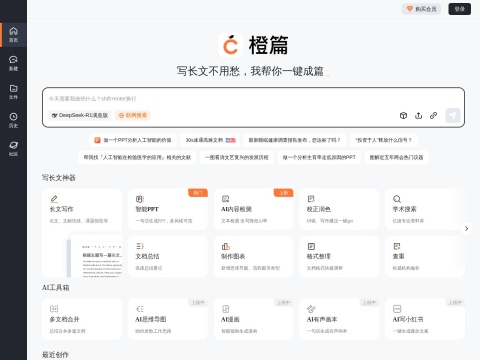Click the 多文档合并 card title
This screenshot has width=480, height=360.
pyautogui.click(x=64, y=319)
